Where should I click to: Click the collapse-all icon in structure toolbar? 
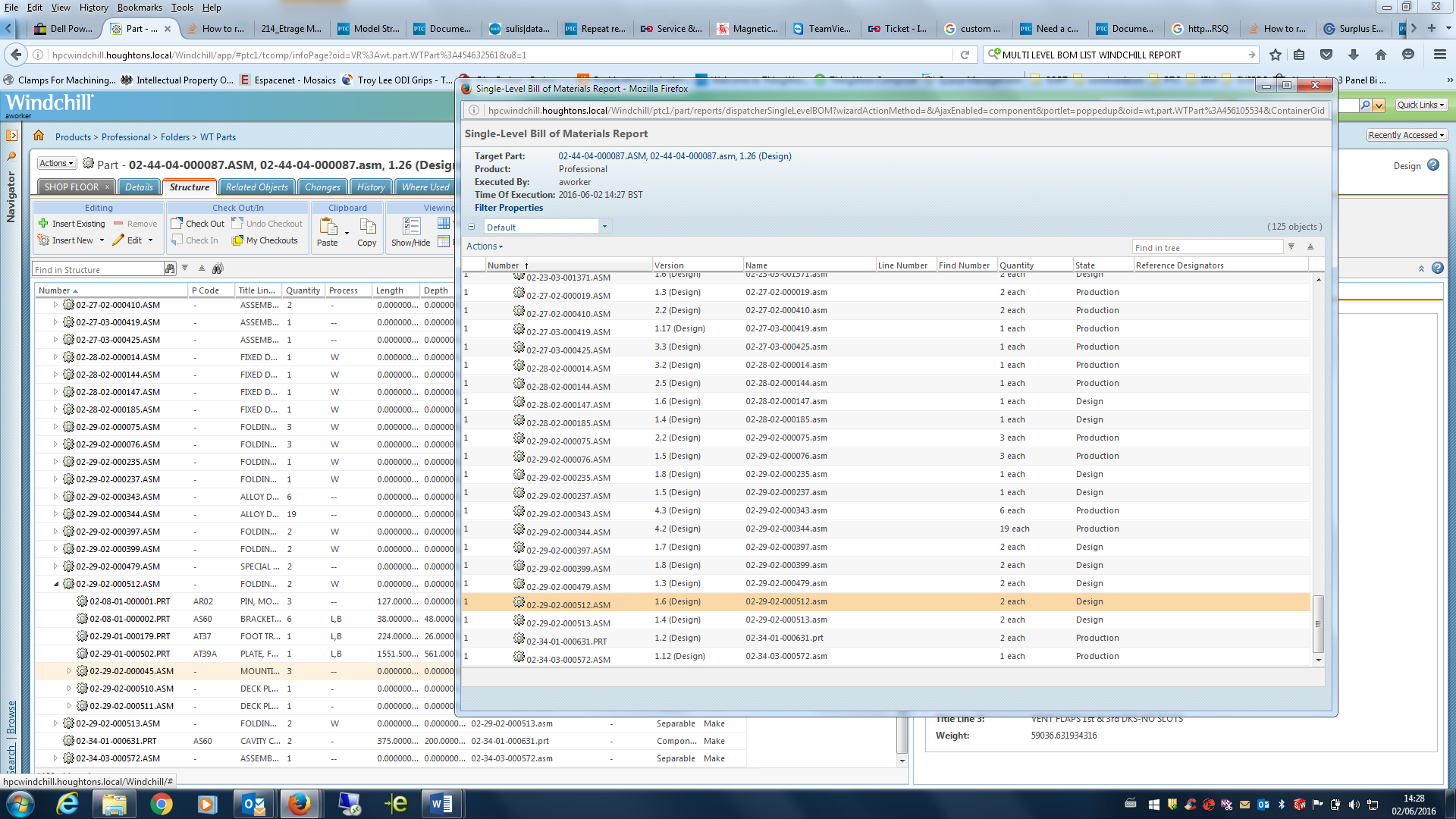pos(202,268)
